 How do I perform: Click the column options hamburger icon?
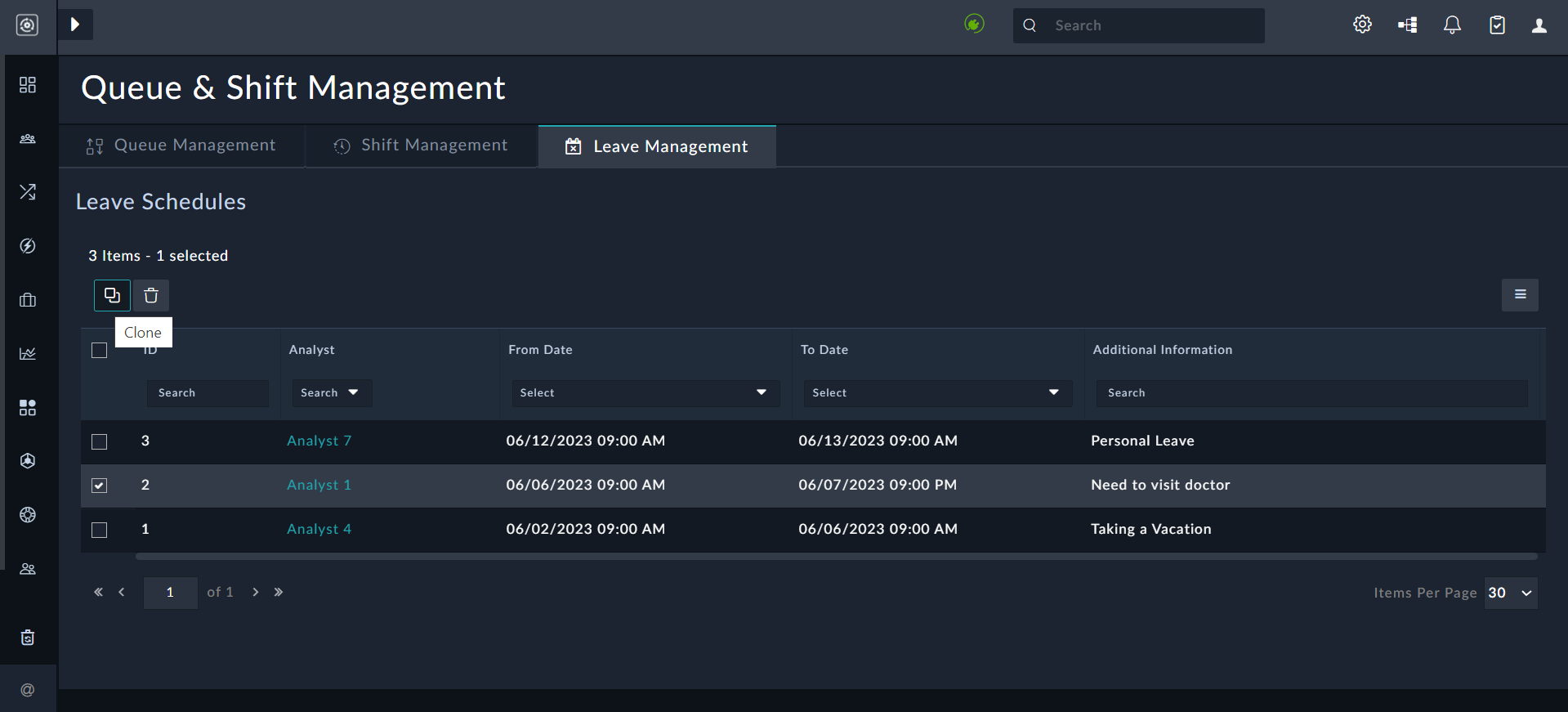1520,295
